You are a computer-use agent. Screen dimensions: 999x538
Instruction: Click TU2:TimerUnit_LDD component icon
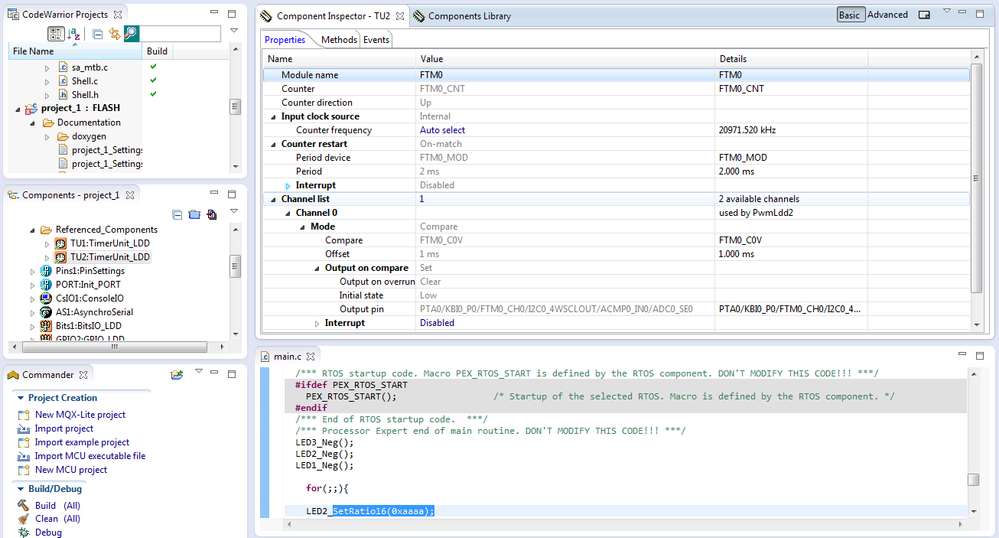[61, 257]
